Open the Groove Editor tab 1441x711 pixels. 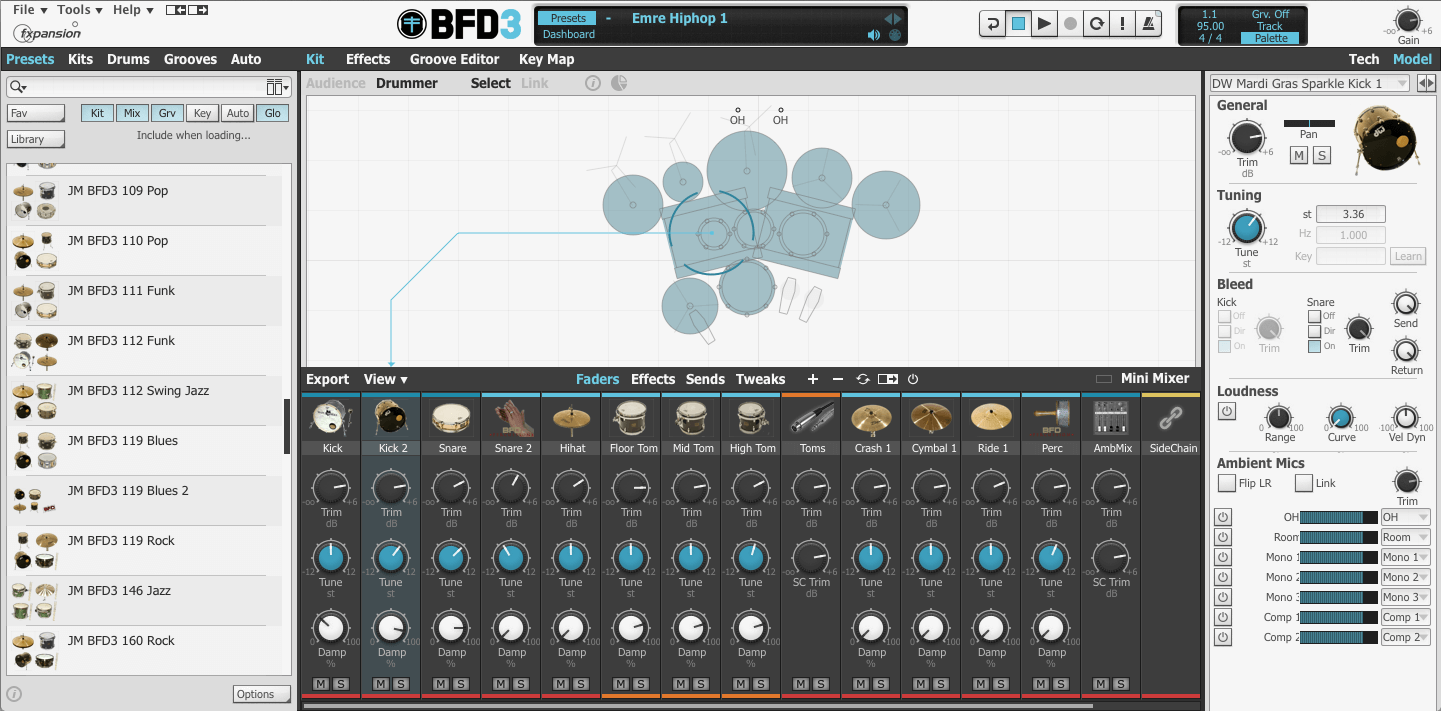tap(455, 59)
